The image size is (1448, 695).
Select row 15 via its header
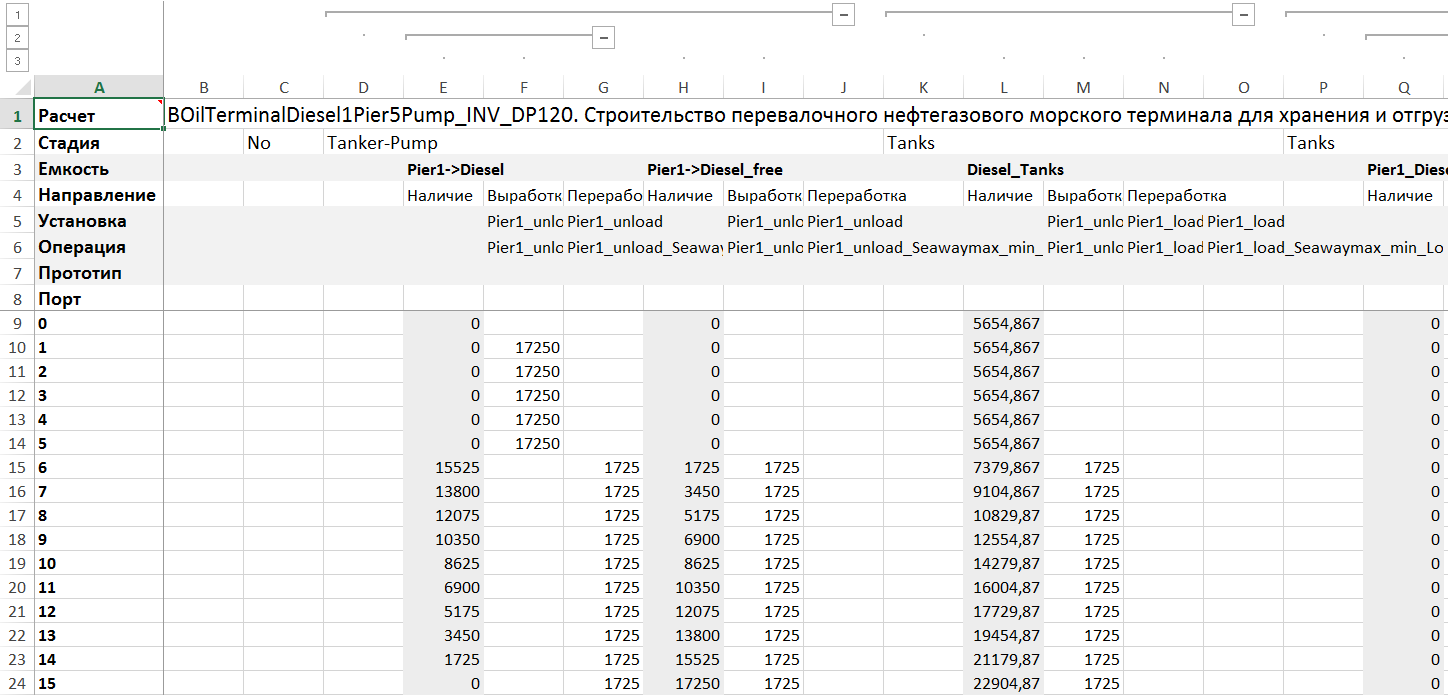[17, 467]
